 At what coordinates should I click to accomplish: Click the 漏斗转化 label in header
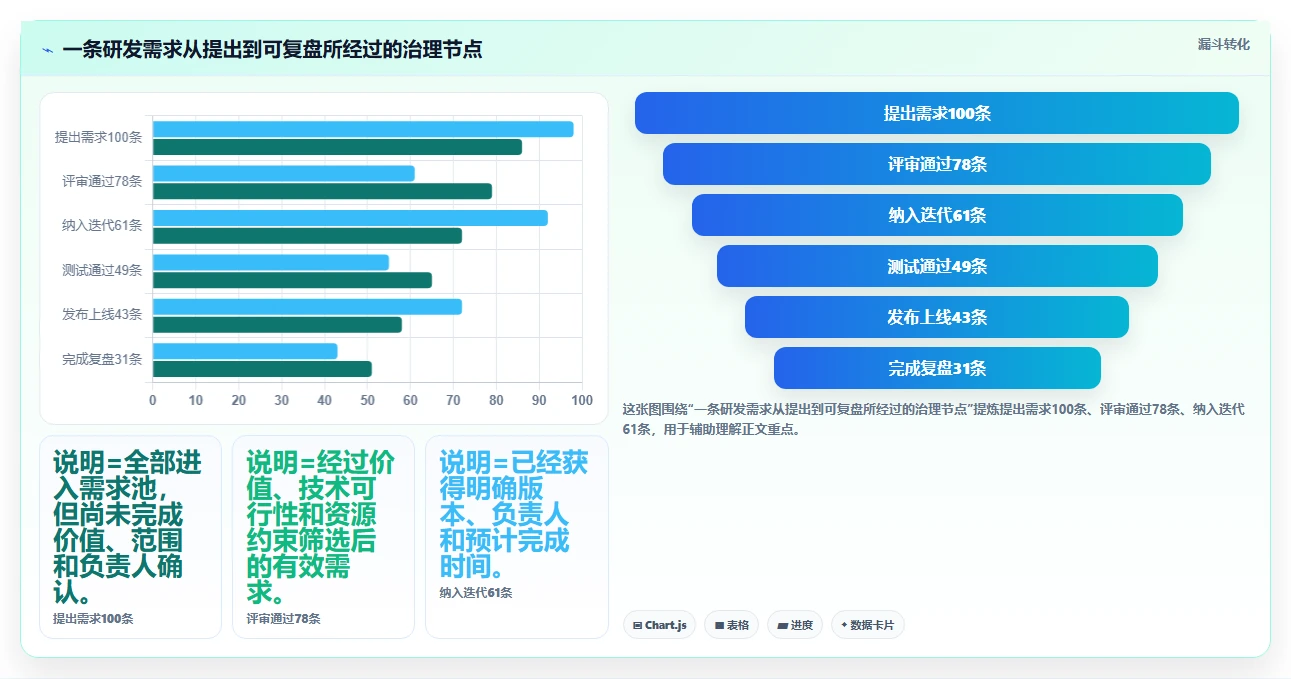1223,44
